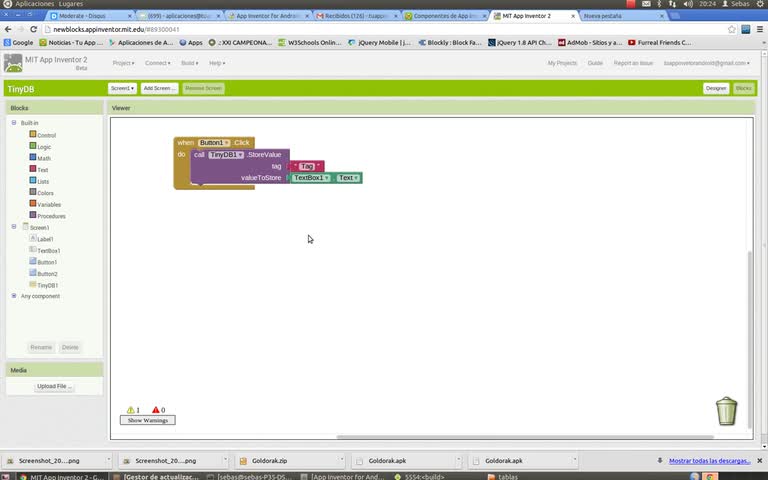
Task: Bookmark this page with star icon
Action: coord(732,29)
